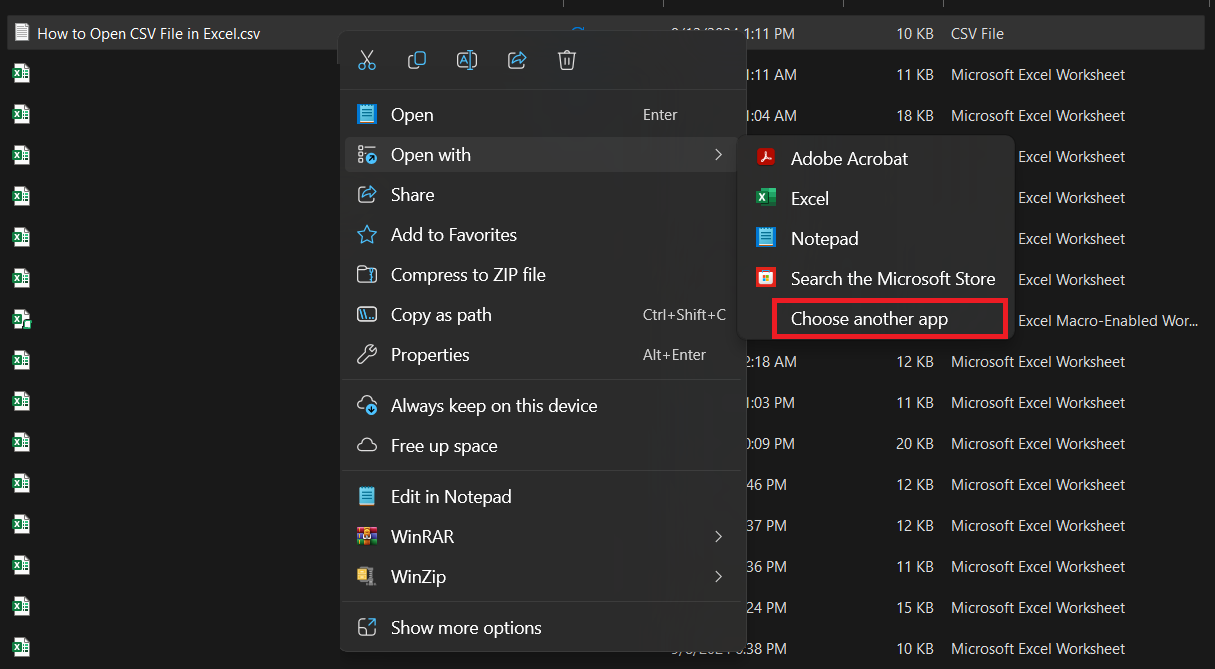Click the 2:18 AM date cell
This screenshot has height=669, width=1215.
coord(772,362)
